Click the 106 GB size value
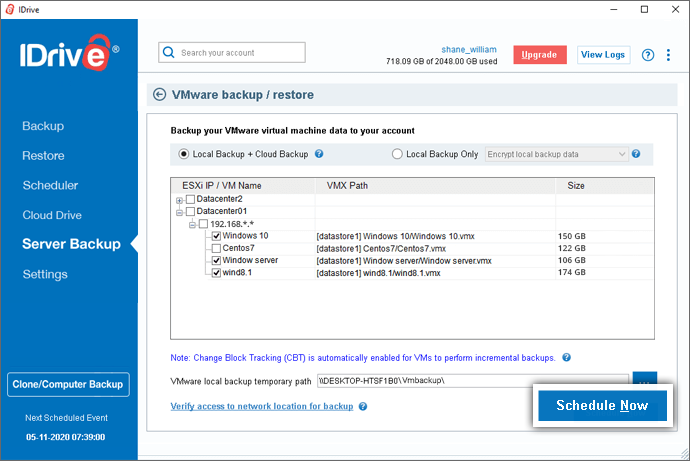Viewport: 690px width, 461px height. (572, 260)
